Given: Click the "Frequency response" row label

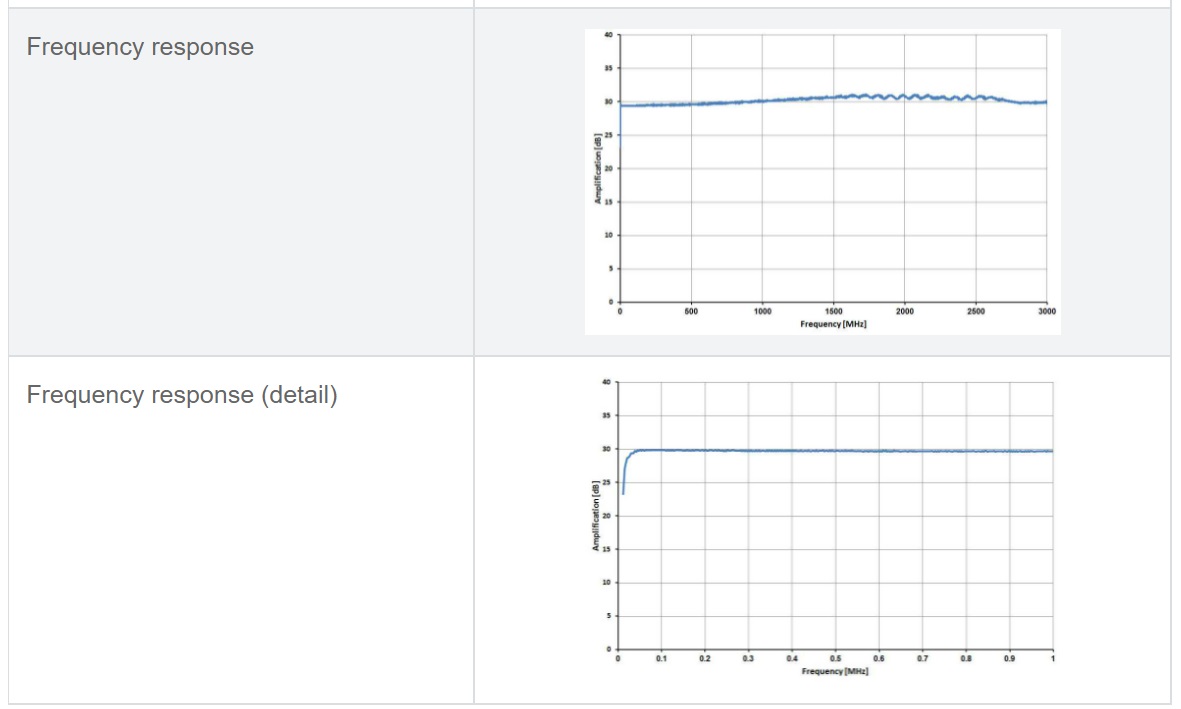Looking at the screenshot, I should [140, 47].
